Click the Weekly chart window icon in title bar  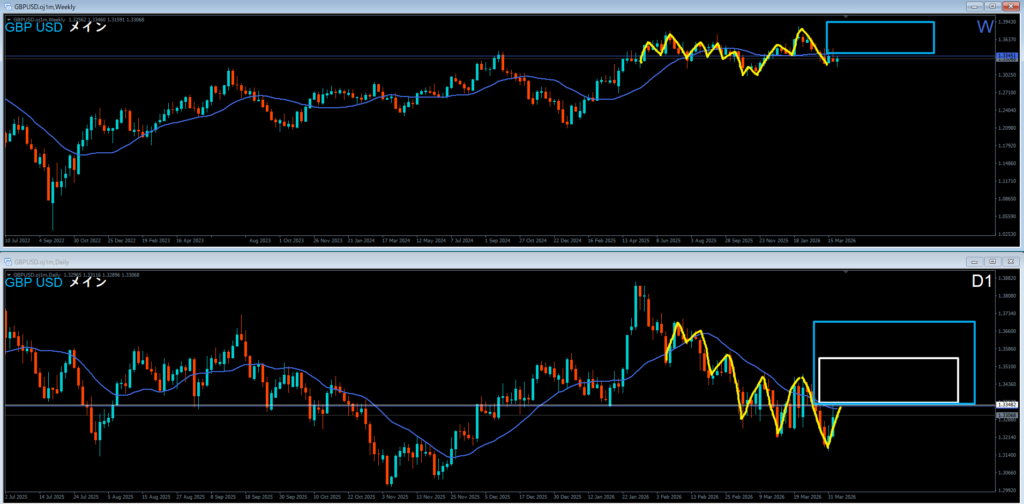[7, 6]
